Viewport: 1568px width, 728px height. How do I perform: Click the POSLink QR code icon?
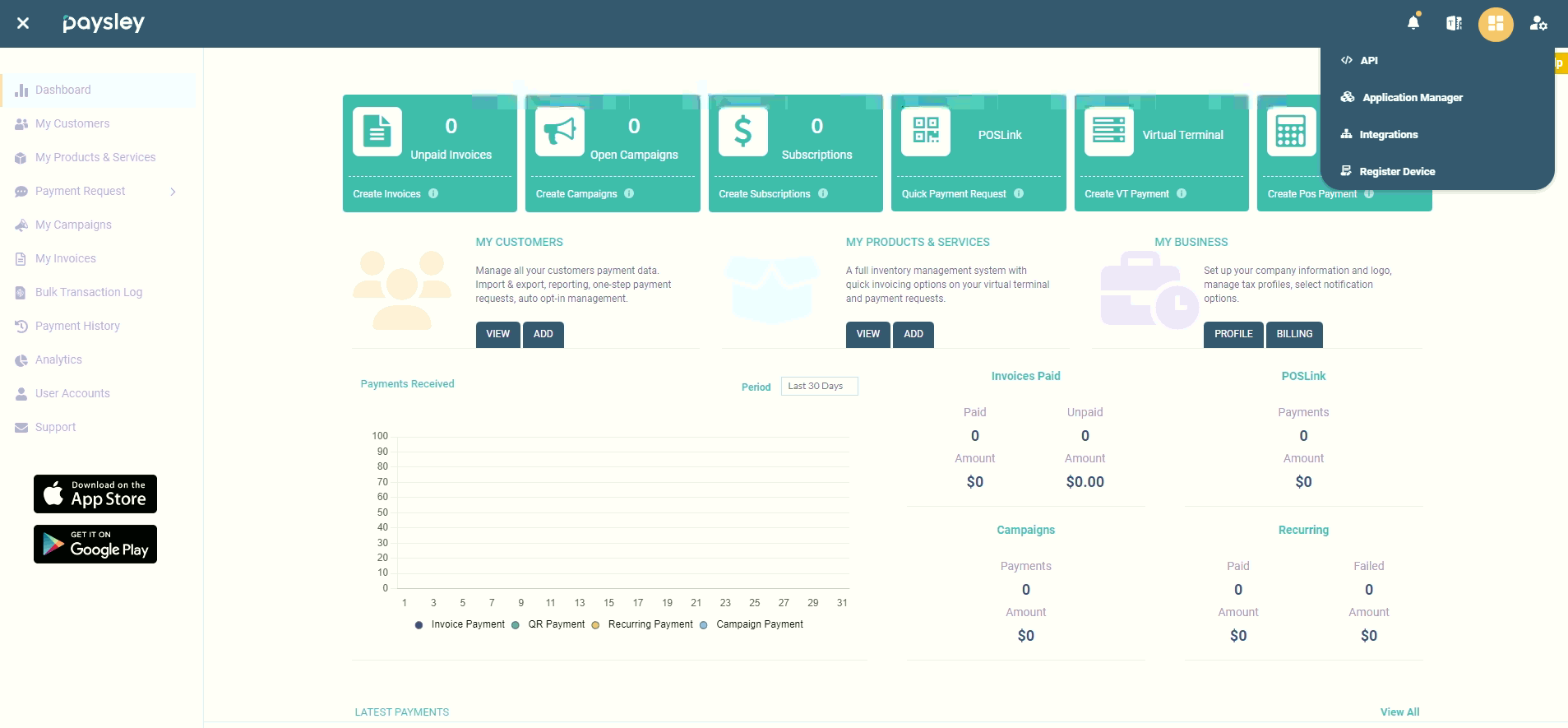[926, 132]
